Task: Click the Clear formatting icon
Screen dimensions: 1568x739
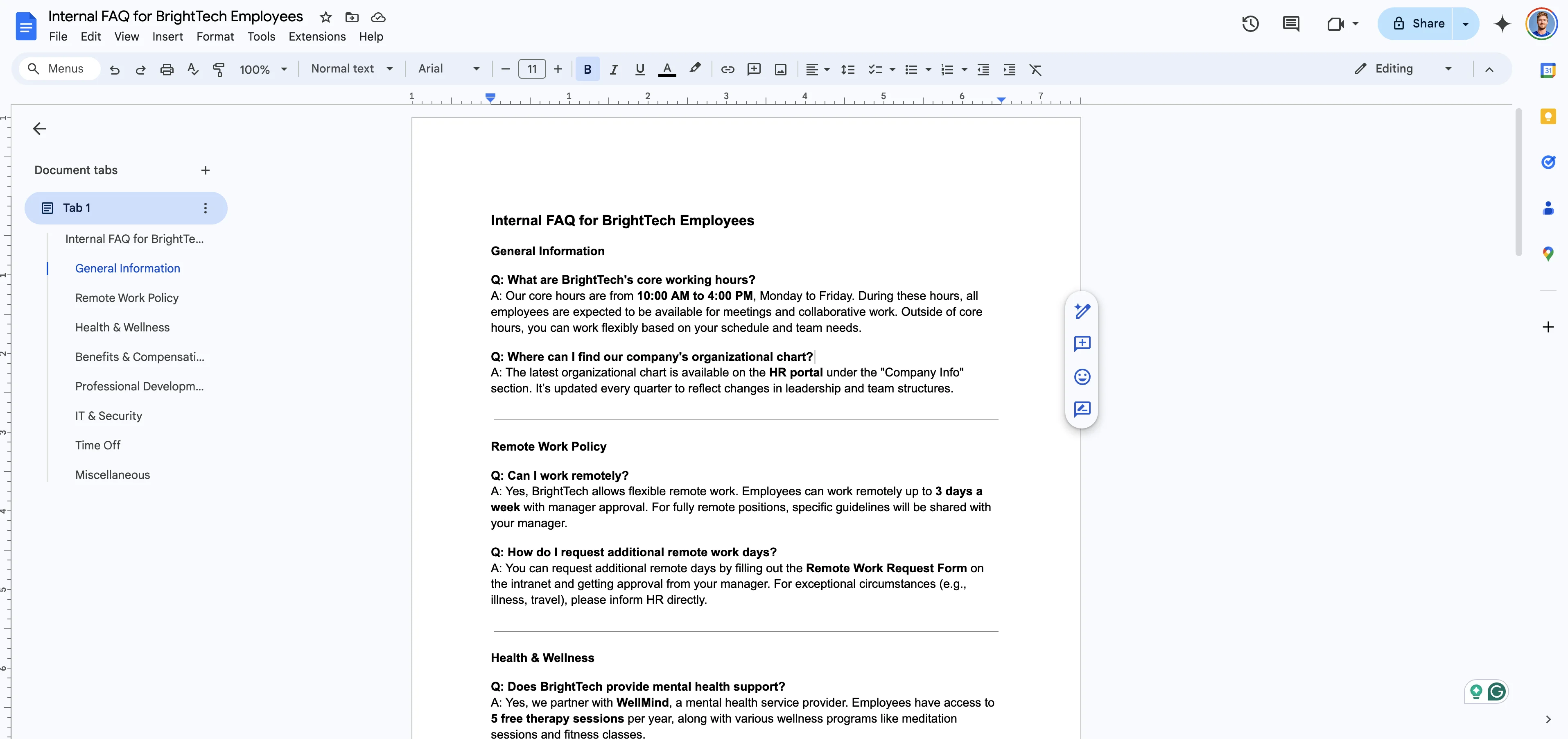Action: (x=1035, y=70)
